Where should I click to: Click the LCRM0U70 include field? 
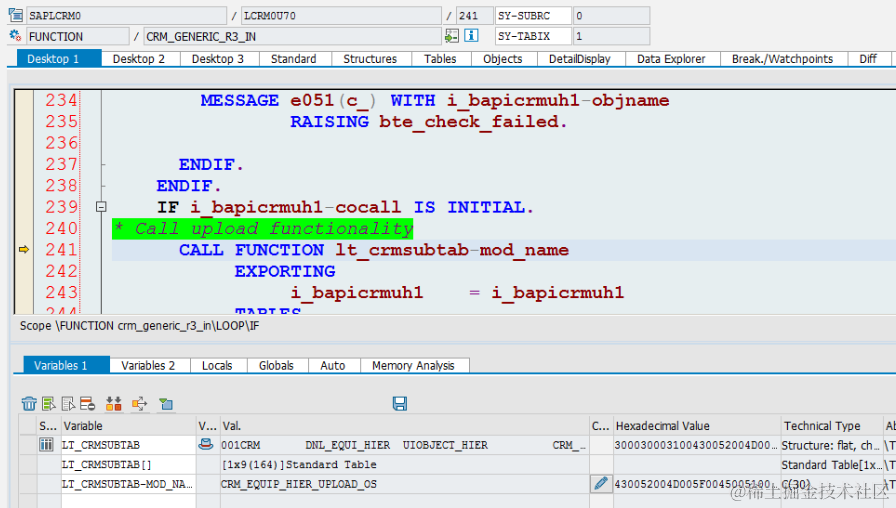coord(341,15)
